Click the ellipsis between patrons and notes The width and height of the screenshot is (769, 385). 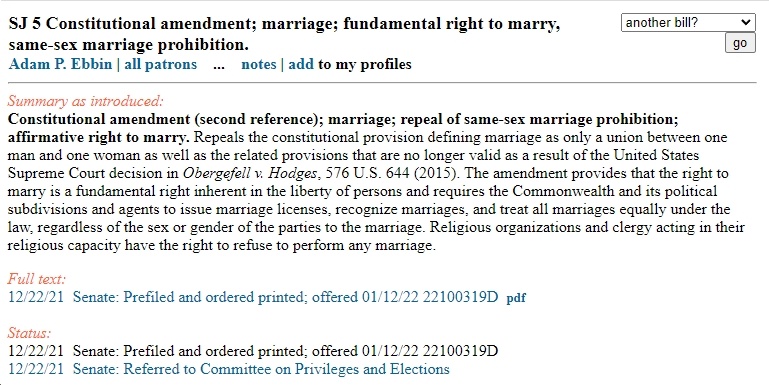[x=219, y=64]
